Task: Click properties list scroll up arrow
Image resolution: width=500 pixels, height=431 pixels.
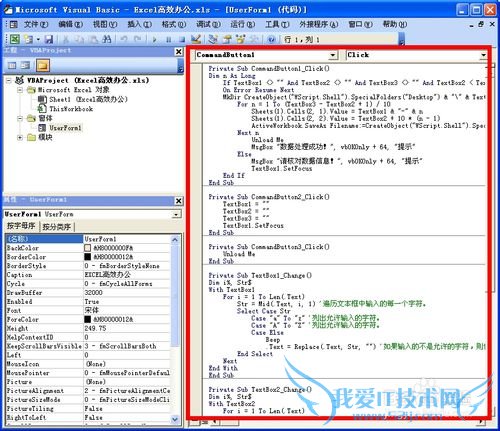Action: coord(175,239)
